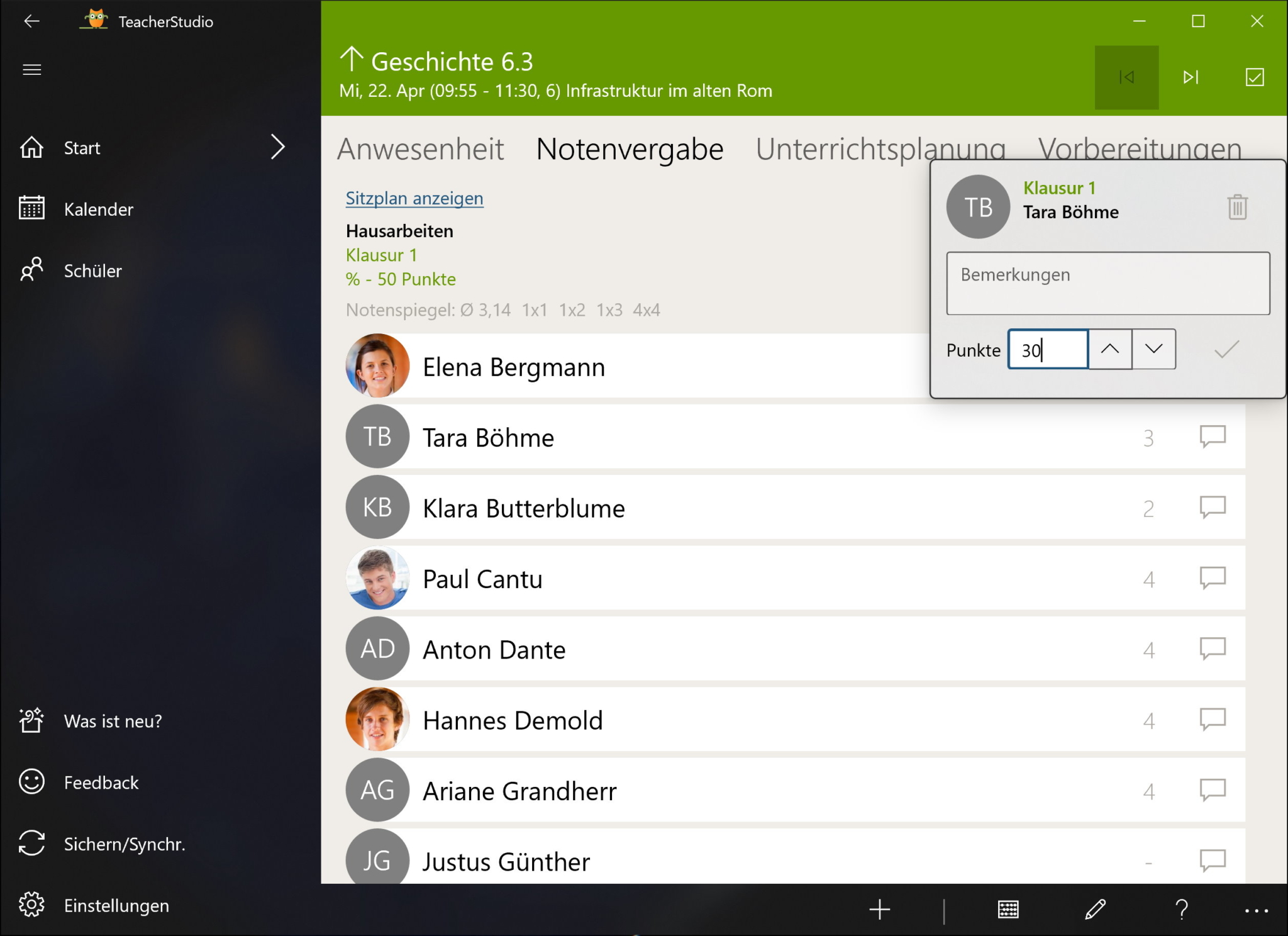Jump to next lesson with skip-forward icon
The width and height of the screenshot is (1288, 936).
tap(1189, 77)
